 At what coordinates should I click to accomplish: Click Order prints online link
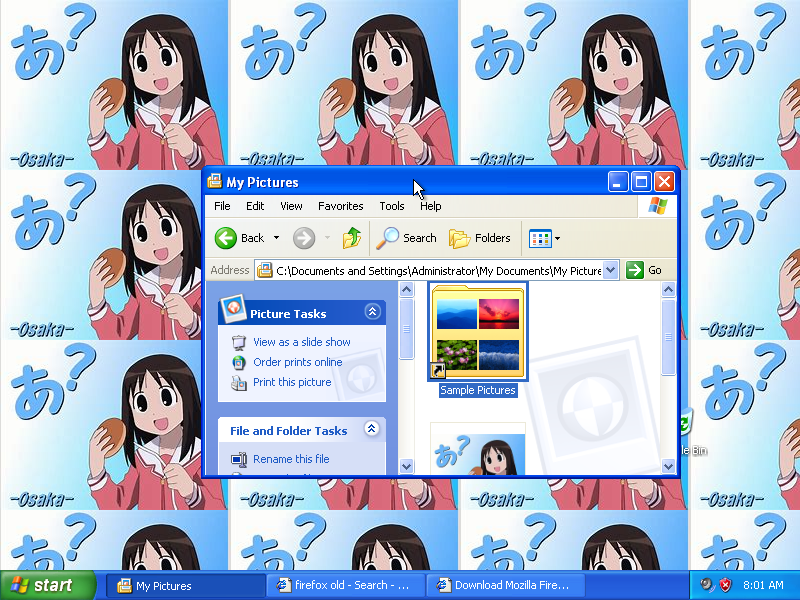point(298,362)
